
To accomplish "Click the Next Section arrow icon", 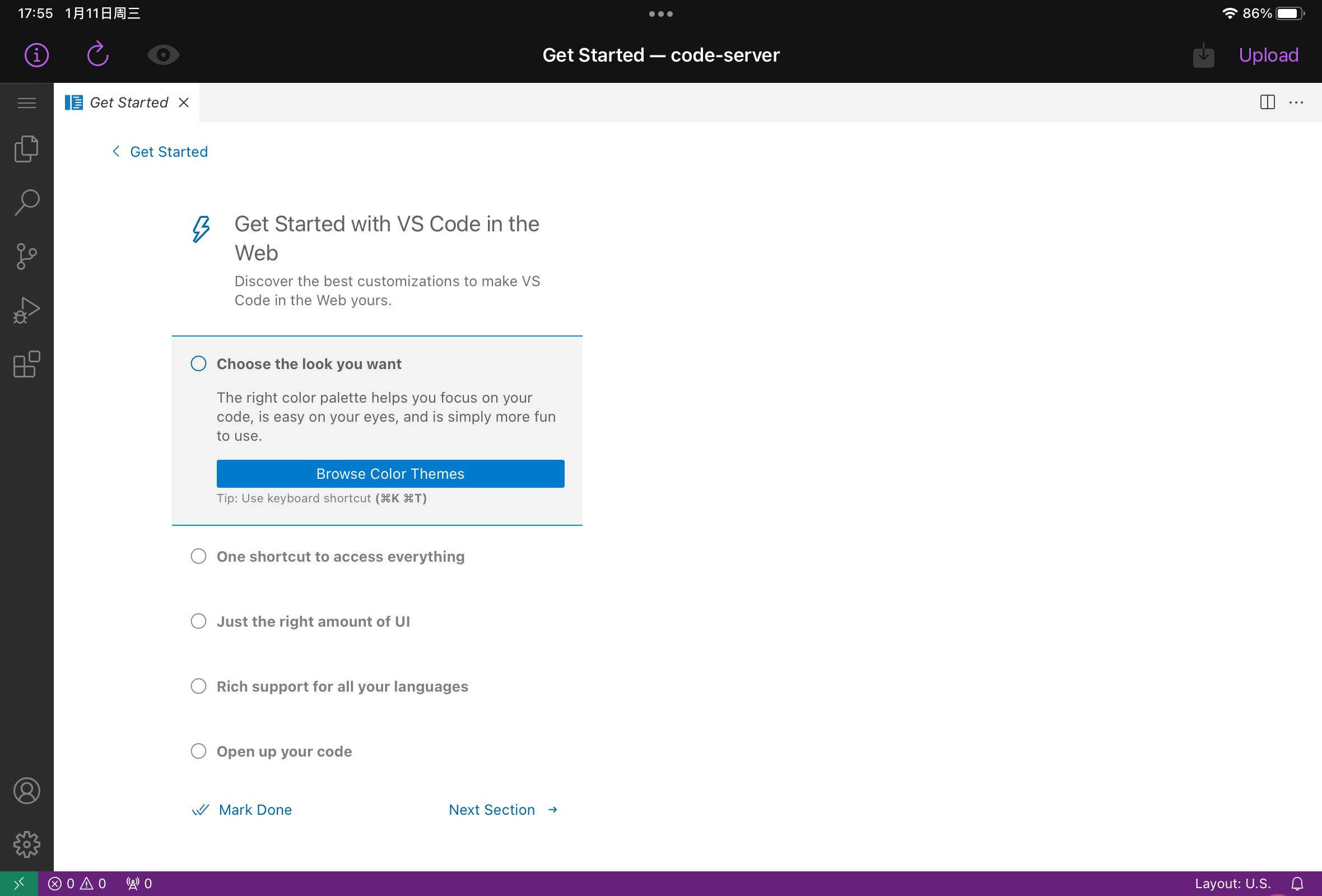I will (552, 810).
